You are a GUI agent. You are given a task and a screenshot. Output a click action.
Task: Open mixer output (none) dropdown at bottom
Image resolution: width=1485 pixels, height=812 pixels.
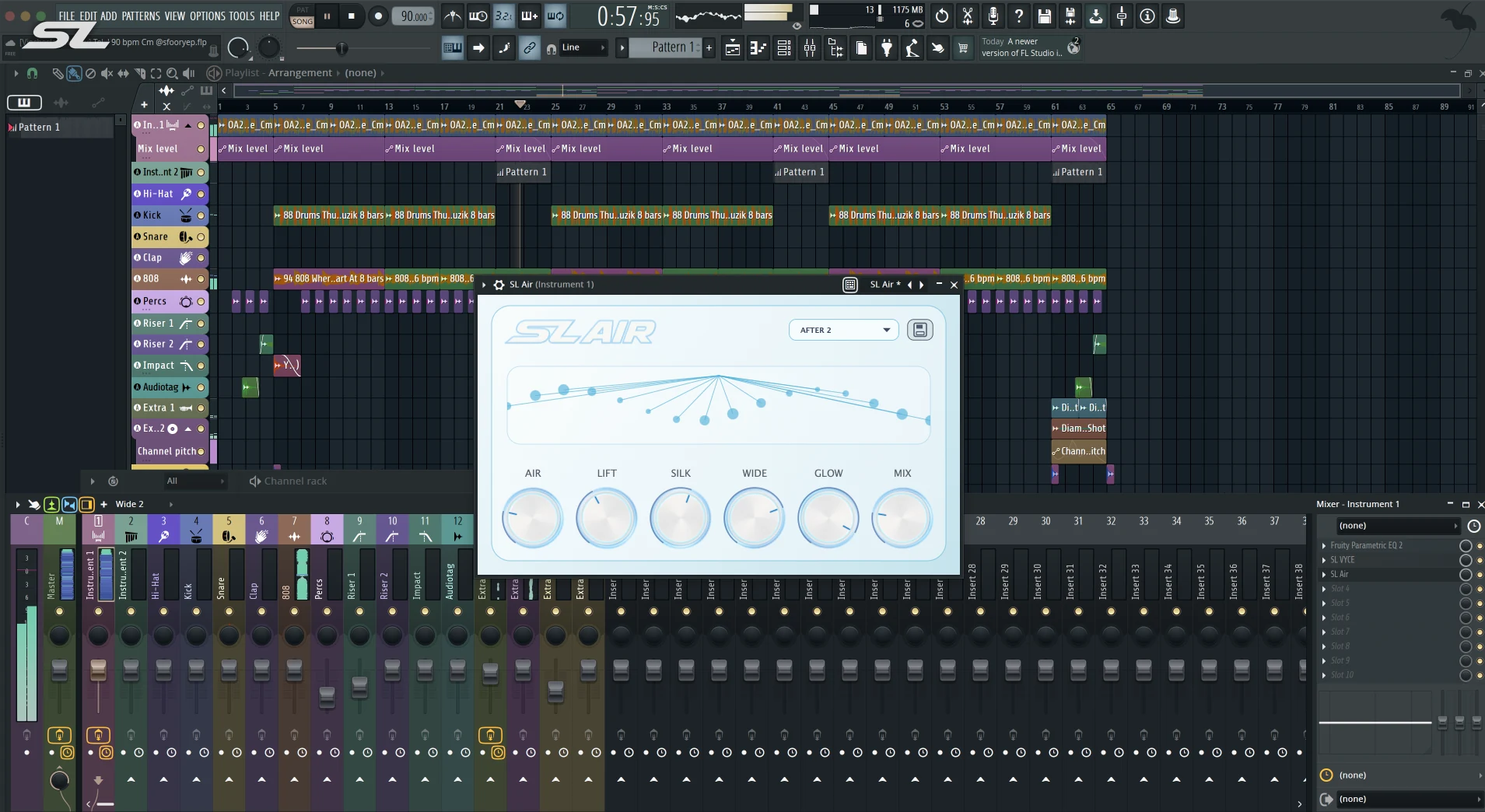(1408, 799)
